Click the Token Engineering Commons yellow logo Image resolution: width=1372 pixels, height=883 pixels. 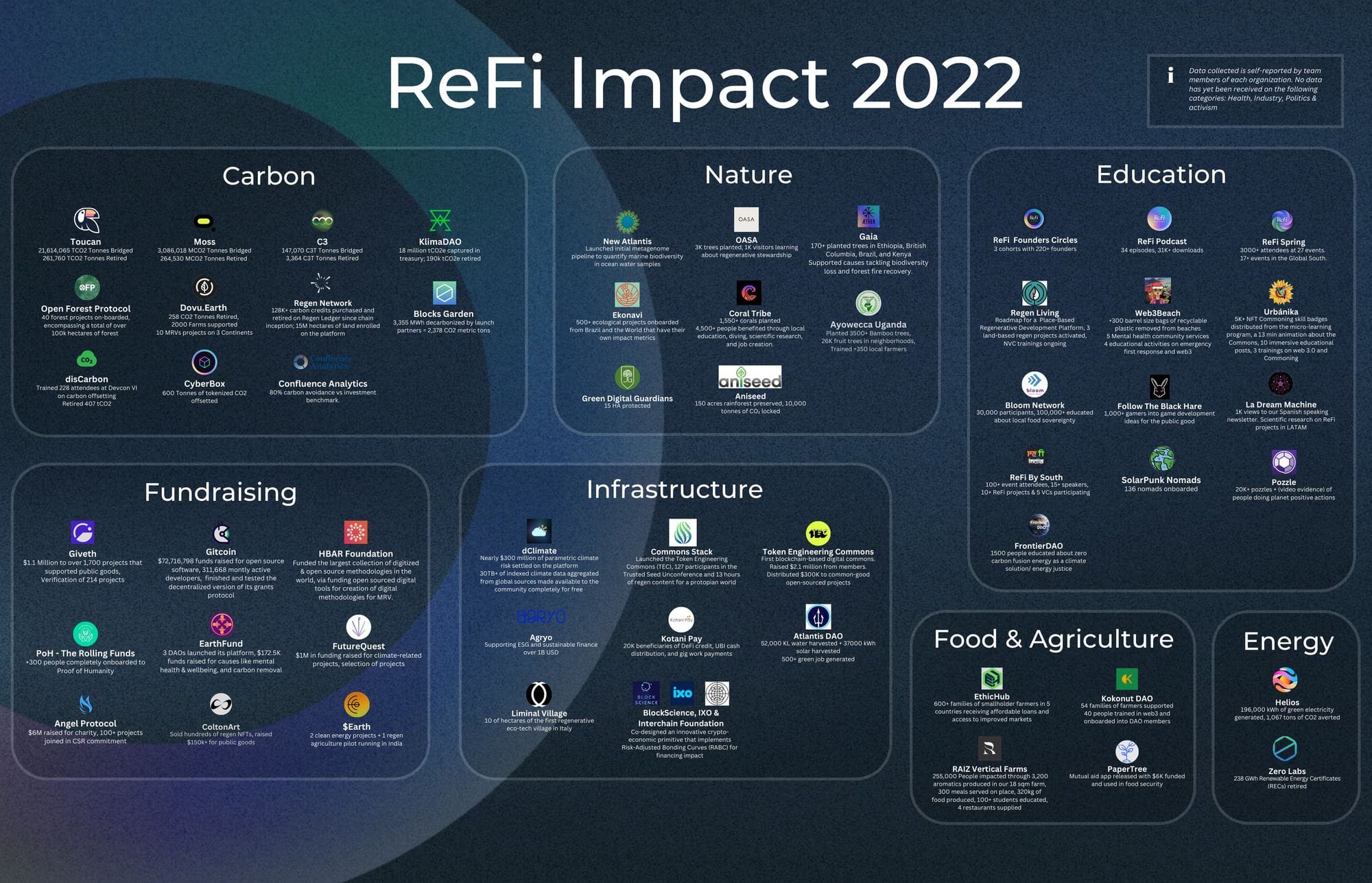pyautogui.click(x=818, y=533)
